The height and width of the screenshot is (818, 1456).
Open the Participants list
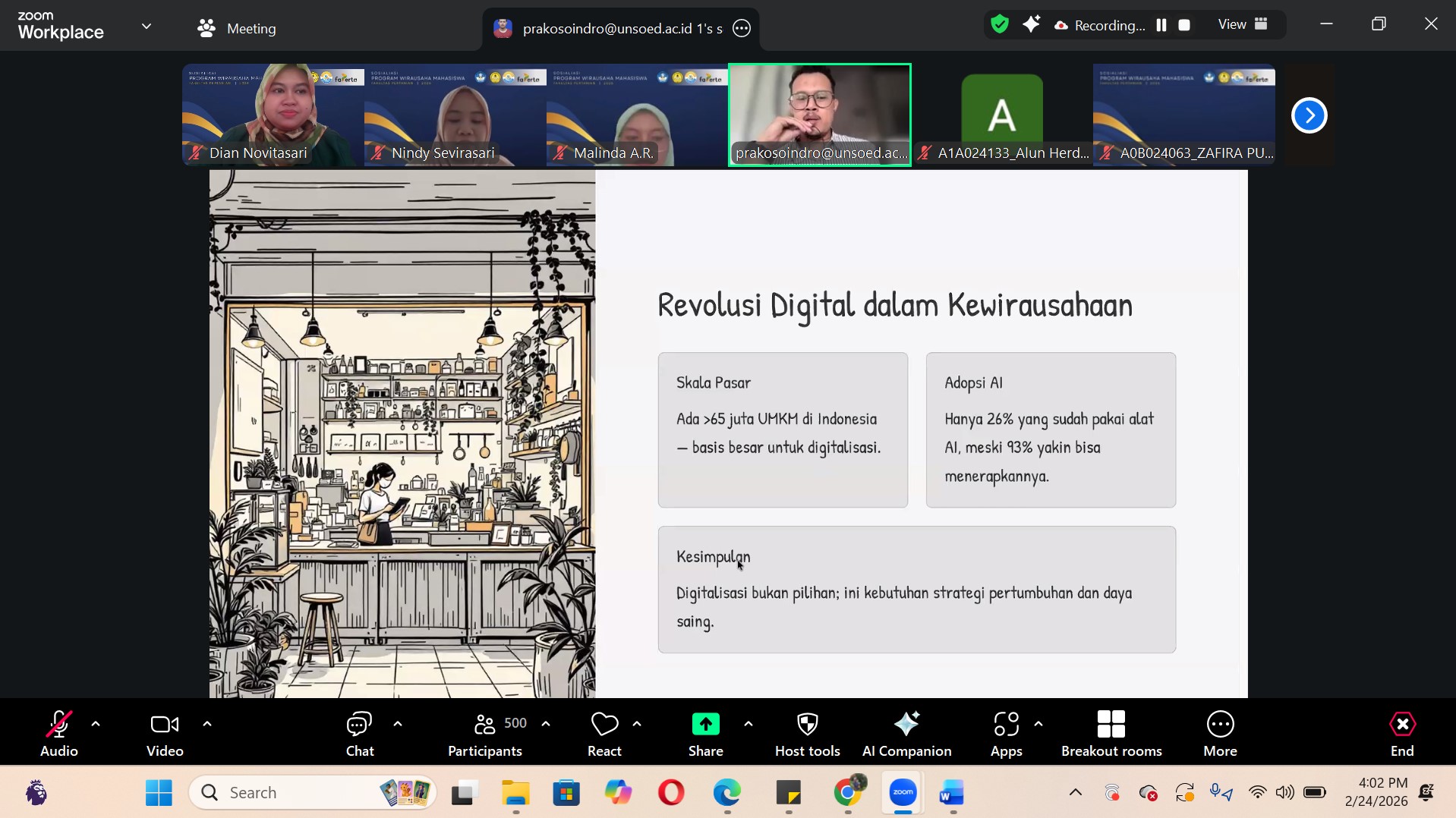[485, 733]
